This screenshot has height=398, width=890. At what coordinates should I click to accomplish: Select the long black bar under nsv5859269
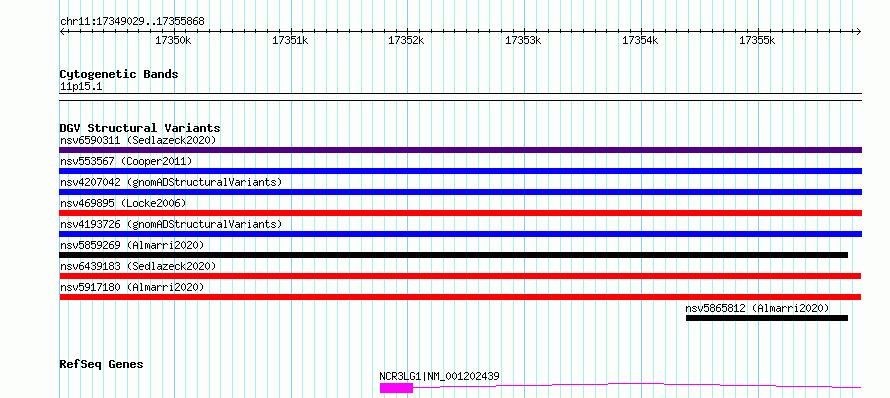click(x=454, y=255)
